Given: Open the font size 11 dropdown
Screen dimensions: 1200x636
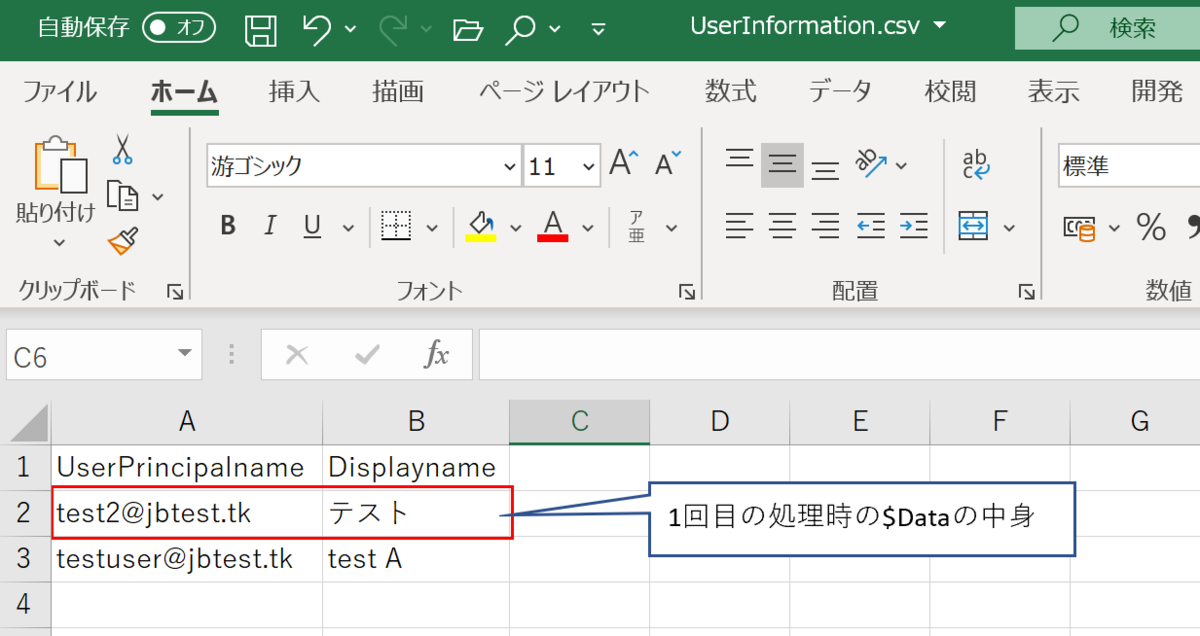Looking at the screenshot, I should (x=589, y=166).
